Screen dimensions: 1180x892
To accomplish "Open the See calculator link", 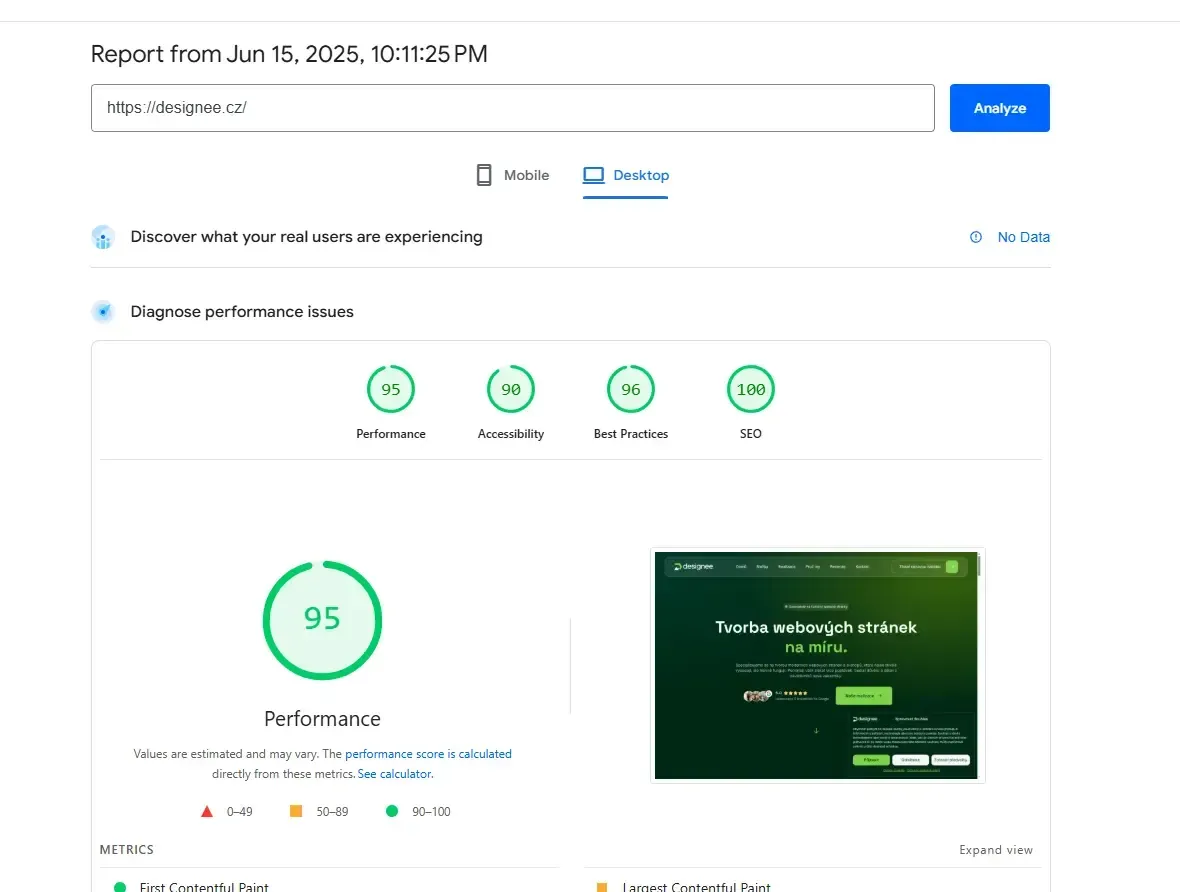I will 395,774.
